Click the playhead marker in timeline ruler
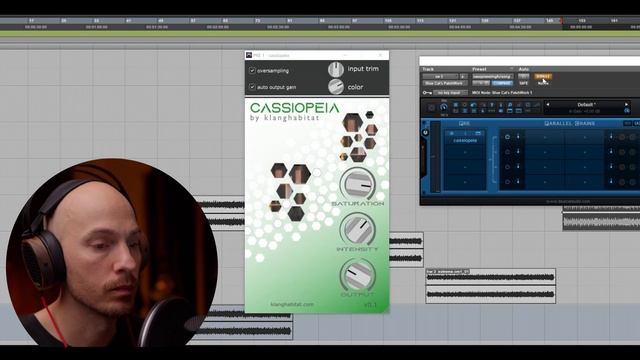Screen dimensions: 640x360 coord(562,20)
